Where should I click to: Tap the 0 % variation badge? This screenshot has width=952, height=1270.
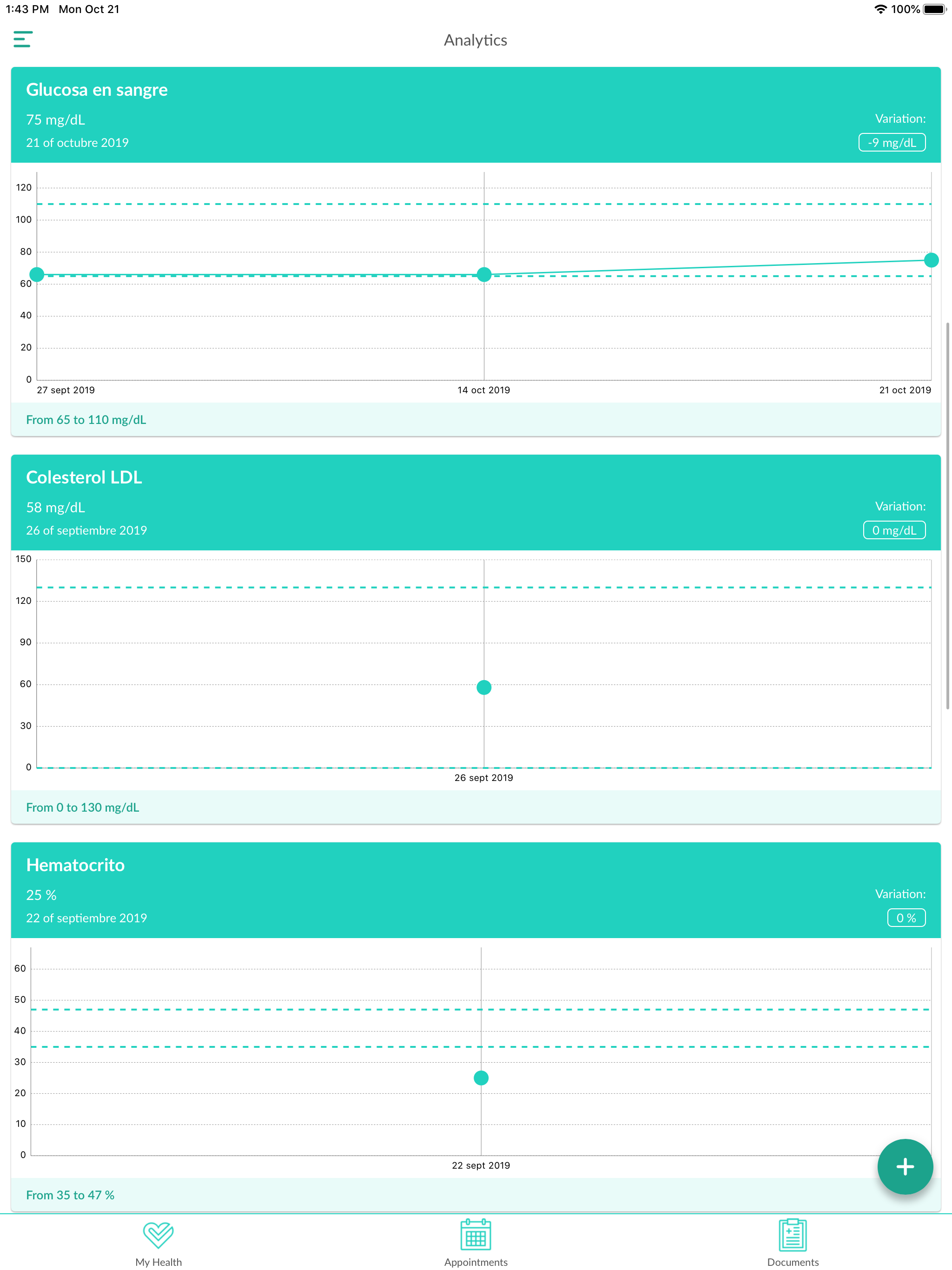point(906,918)
